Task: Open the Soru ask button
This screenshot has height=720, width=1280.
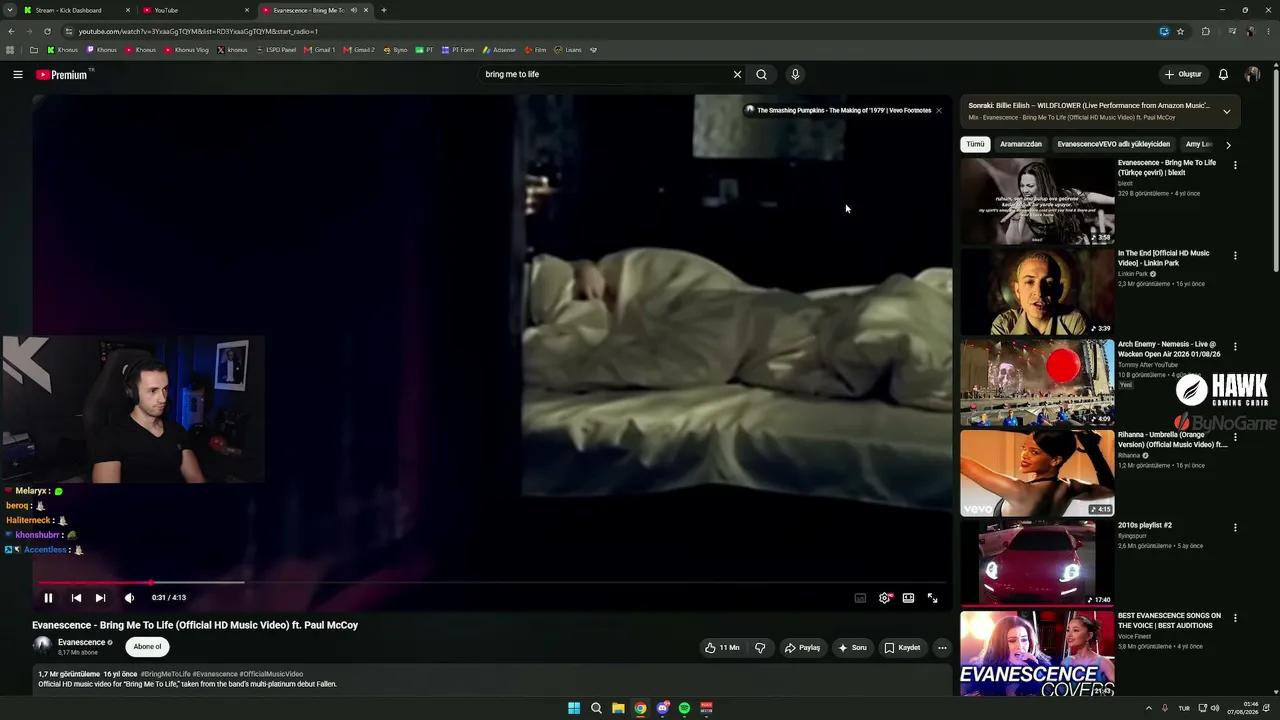Action: point(852,648)
